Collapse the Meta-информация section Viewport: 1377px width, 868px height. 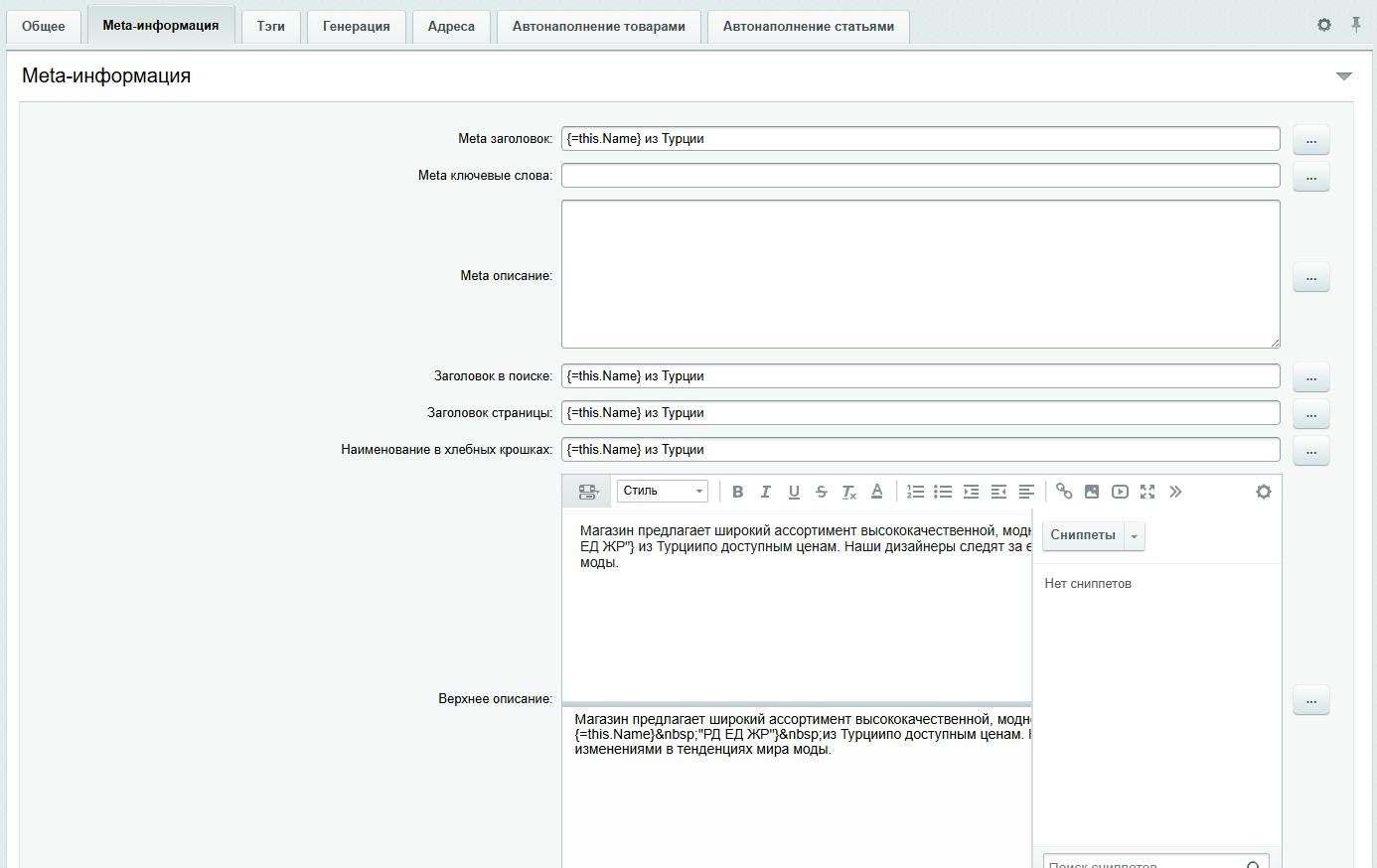pos(1343,76)
